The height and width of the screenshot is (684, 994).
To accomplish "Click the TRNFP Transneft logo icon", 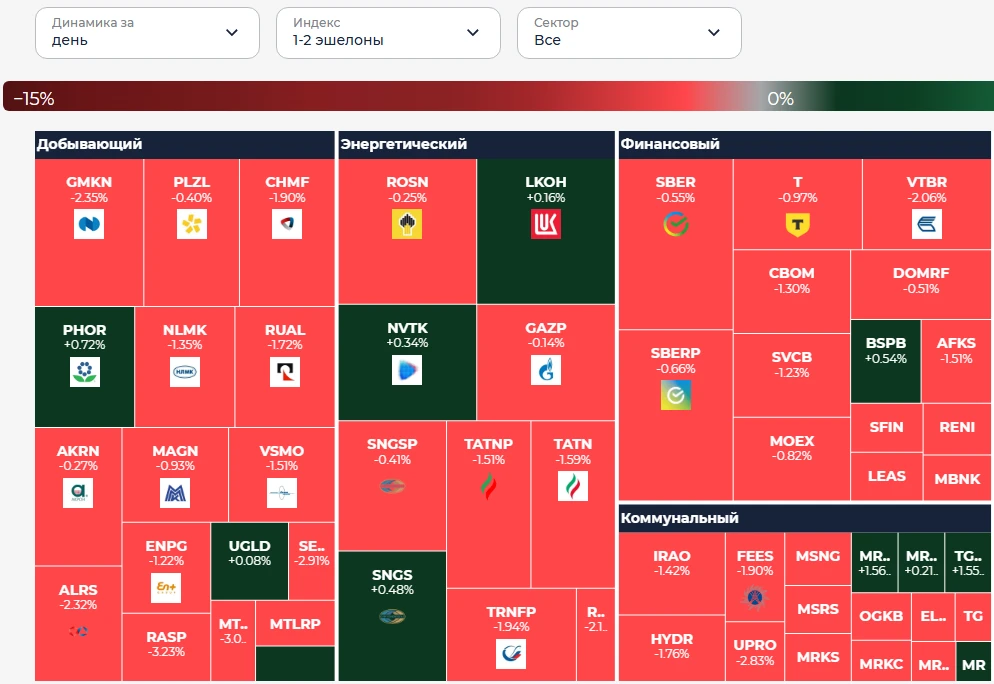I will 511,654.
